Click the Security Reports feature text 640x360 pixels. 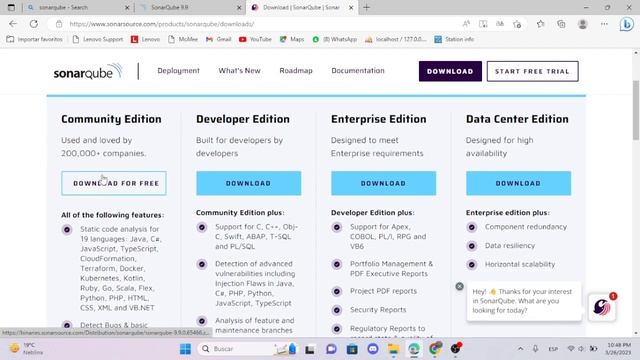[378, 310]
